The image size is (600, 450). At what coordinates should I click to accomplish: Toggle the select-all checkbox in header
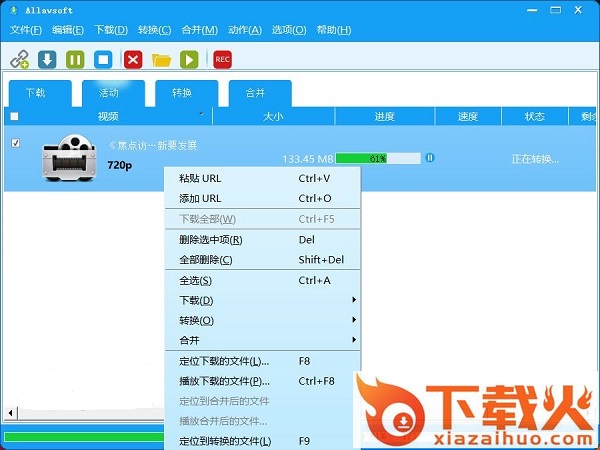click(x=14, y=116)
